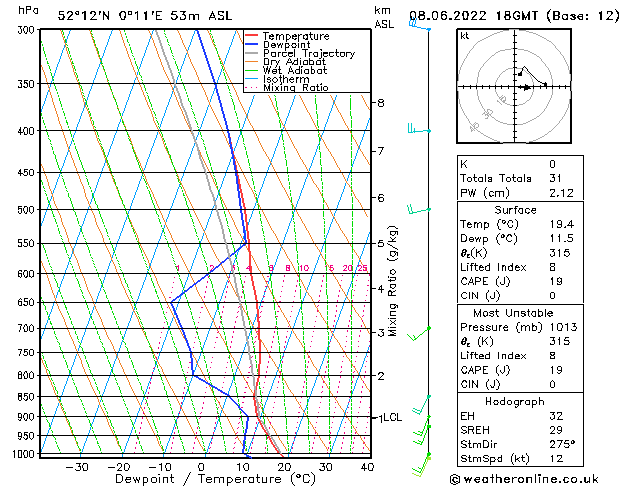Image resolution: width=629 pixels, height=486 pixels.
Task: Click the surface Temp value 19.4
Action: 562,225
